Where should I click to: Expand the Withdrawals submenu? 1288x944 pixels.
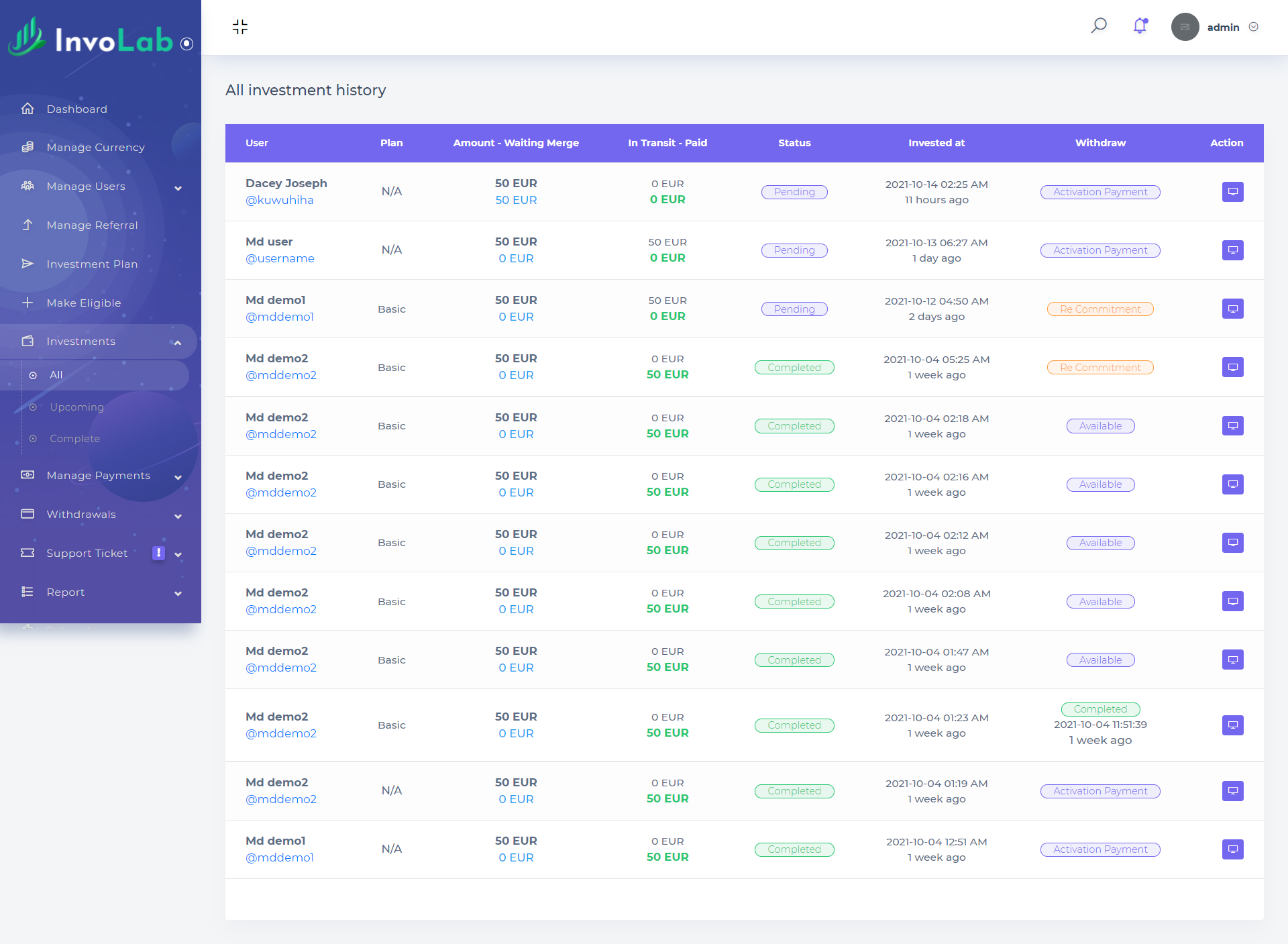coord(178,515)
